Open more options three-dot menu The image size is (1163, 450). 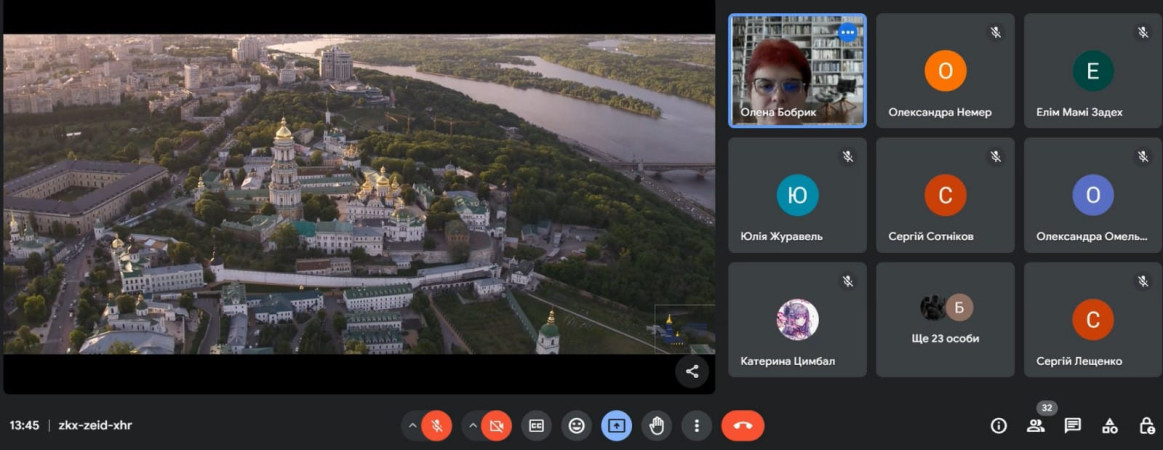coord(696,425)
